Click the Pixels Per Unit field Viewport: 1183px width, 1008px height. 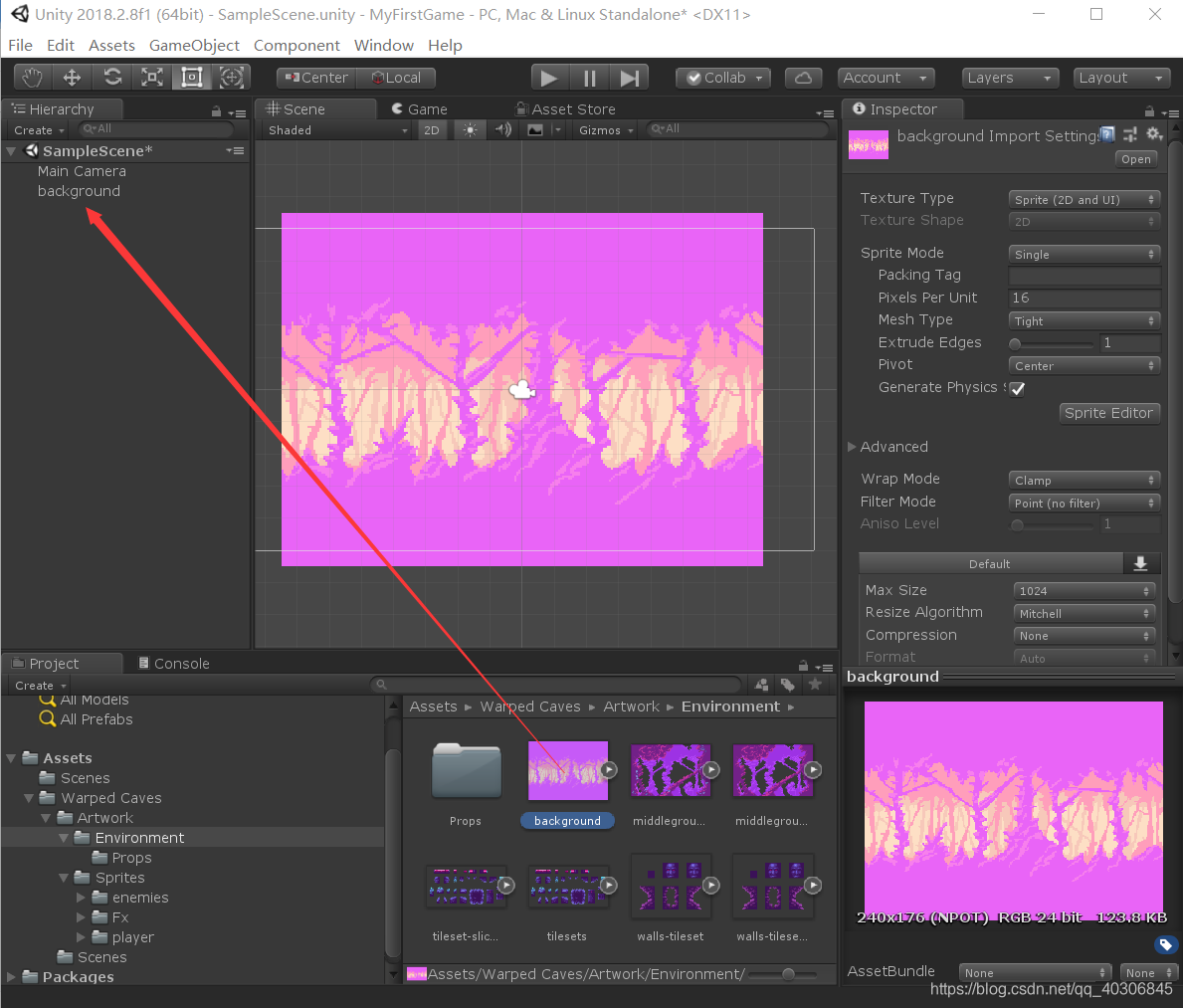pyautogui.click(x=1084, y=299)
